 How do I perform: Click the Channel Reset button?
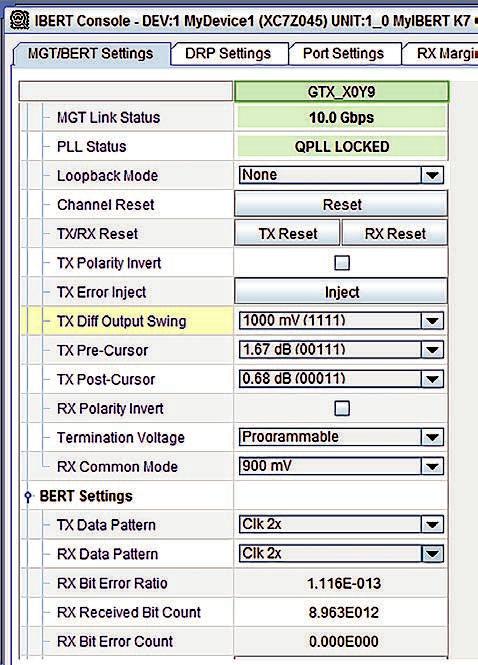(341, 204)
